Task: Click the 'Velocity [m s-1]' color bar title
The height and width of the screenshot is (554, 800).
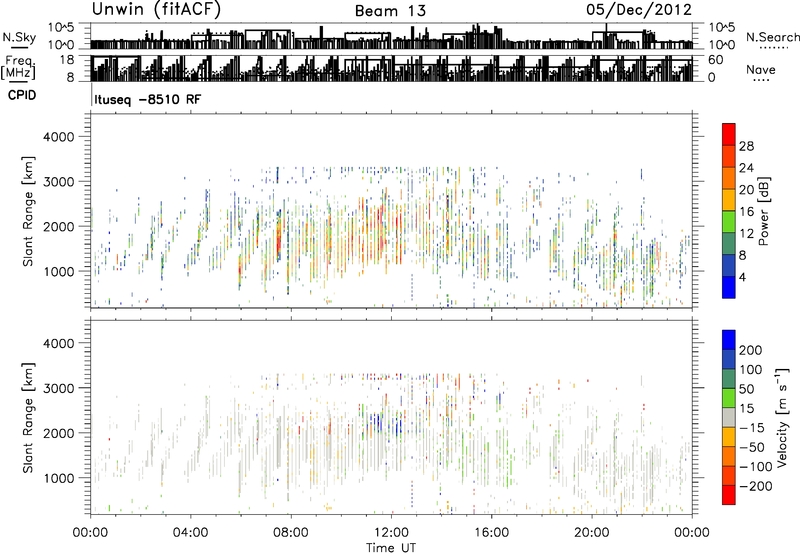Action: (782, 417)
